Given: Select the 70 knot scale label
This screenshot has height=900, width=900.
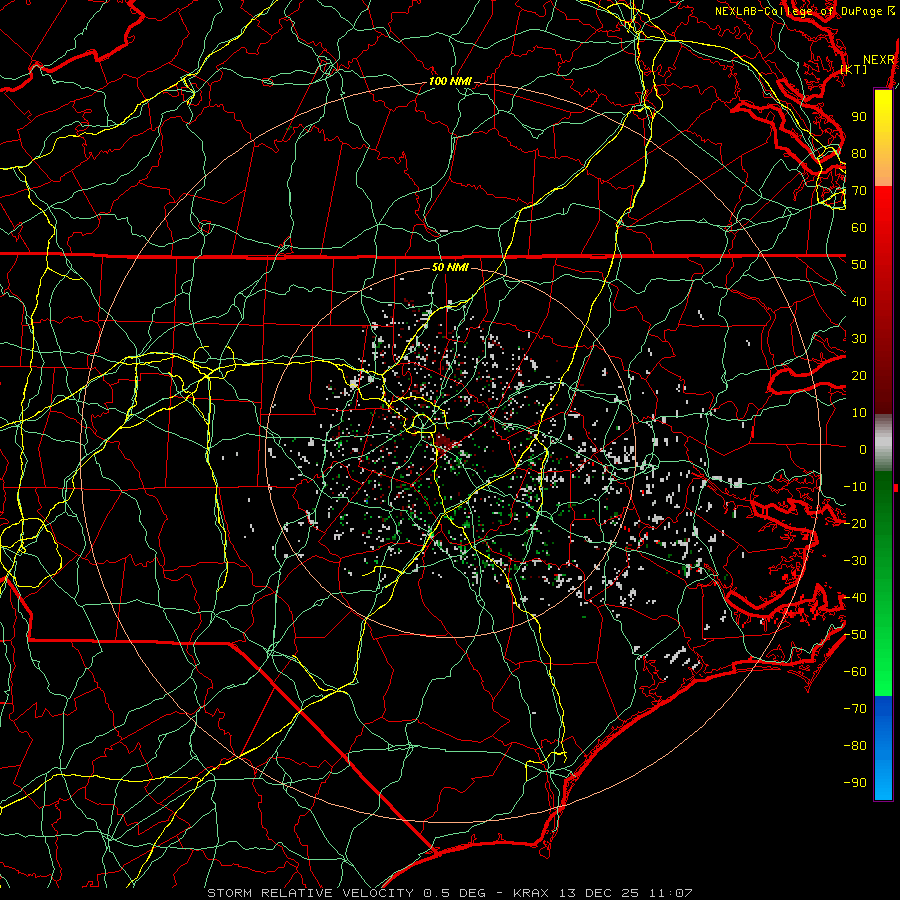Looking at the screenshot, I should [x=859, y=191].
